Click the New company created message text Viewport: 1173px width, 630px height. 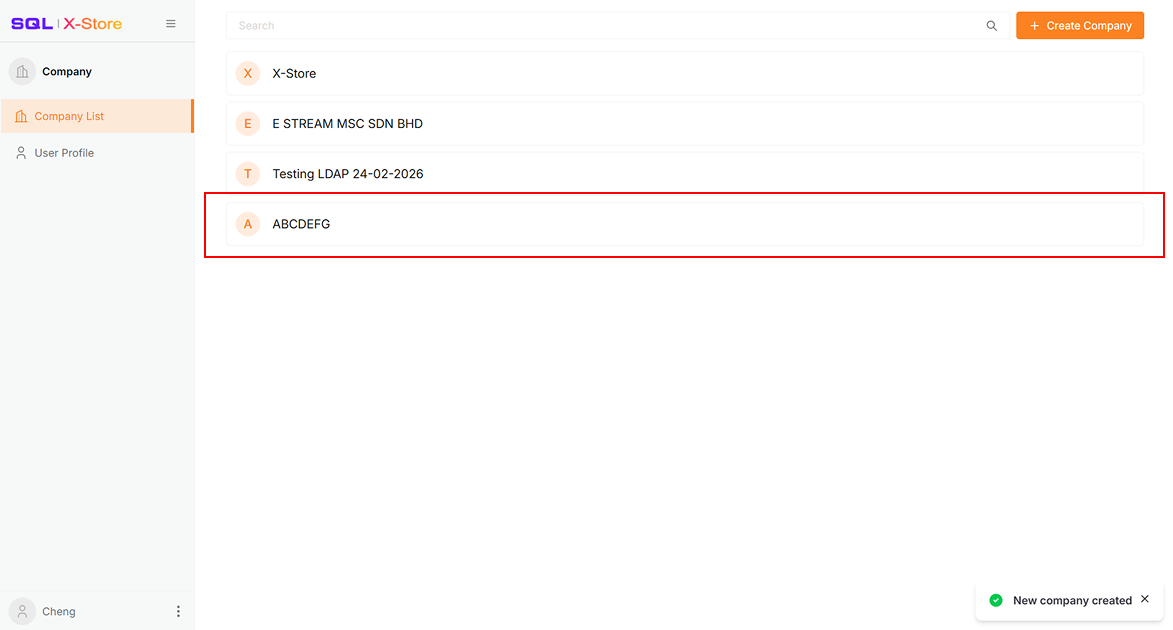pos(1072,600)
